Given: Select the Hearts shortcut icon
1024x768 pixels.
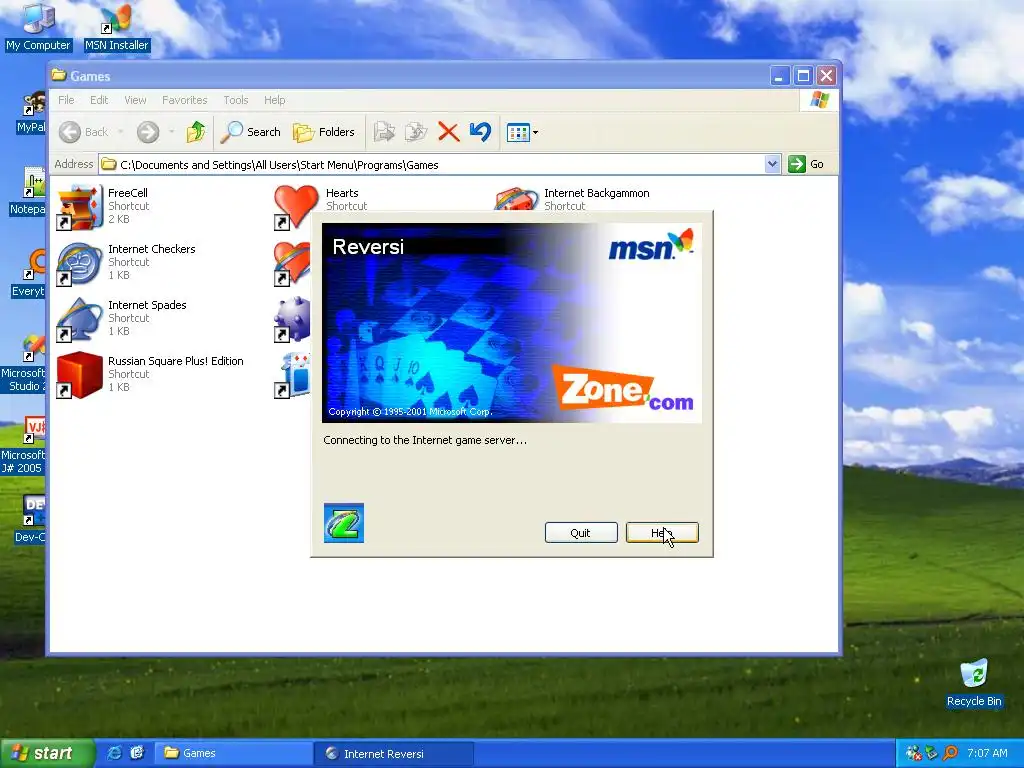Looking at the screenshot, I should (x=295, y=207).
